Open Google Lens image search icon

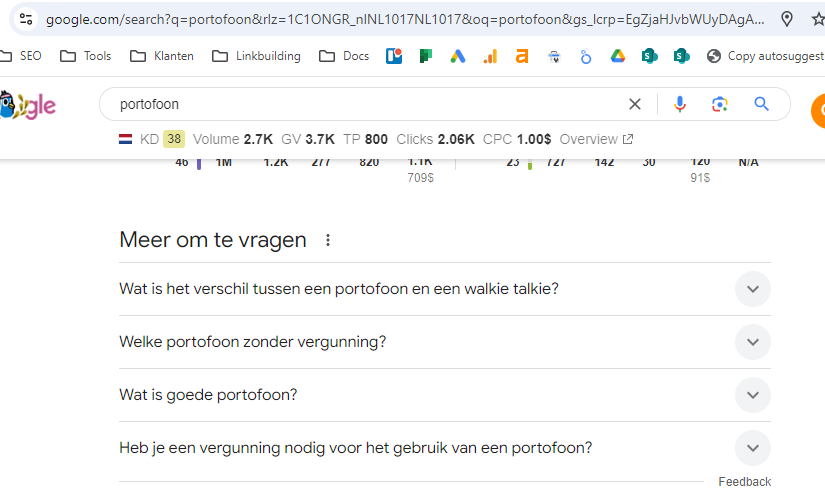[x=720, y=104]
